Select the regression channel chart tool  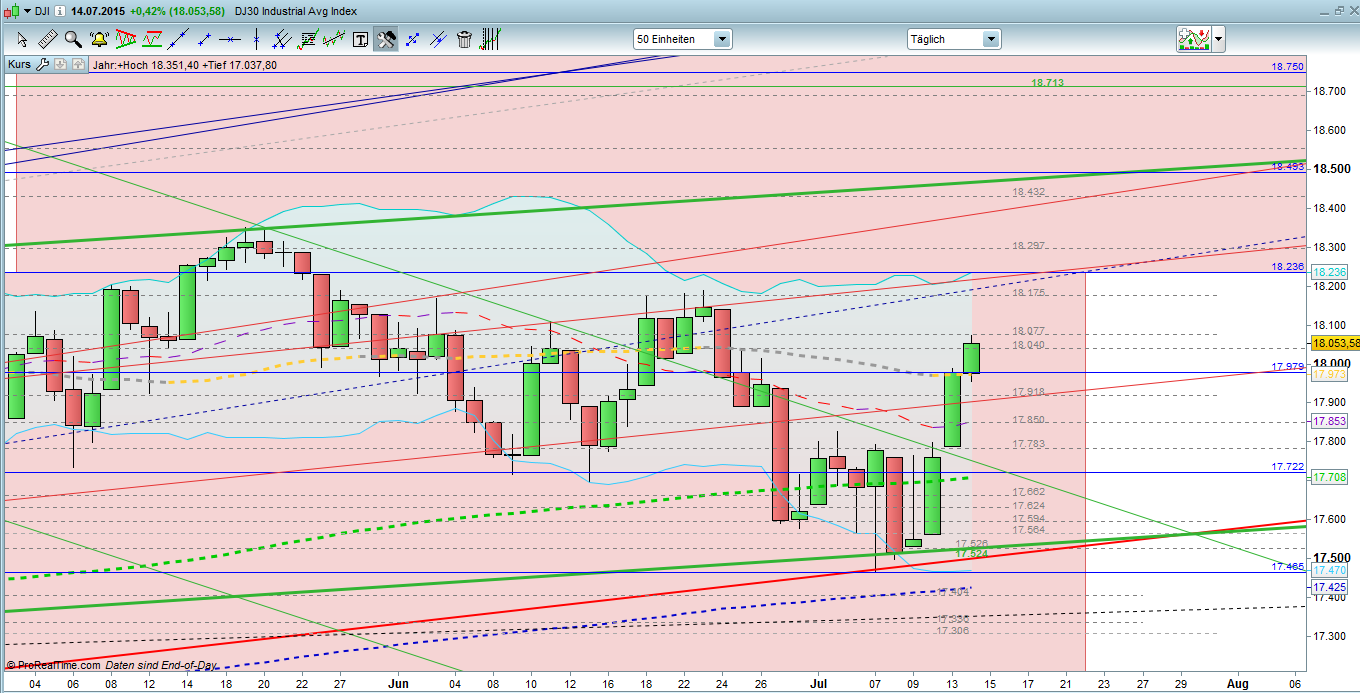point(334,39)
